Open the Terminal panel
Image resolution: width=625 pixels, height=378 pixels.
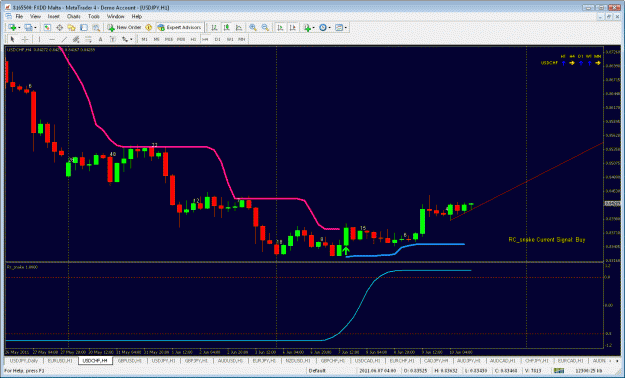pyautogui.click(x=84, y=28)
